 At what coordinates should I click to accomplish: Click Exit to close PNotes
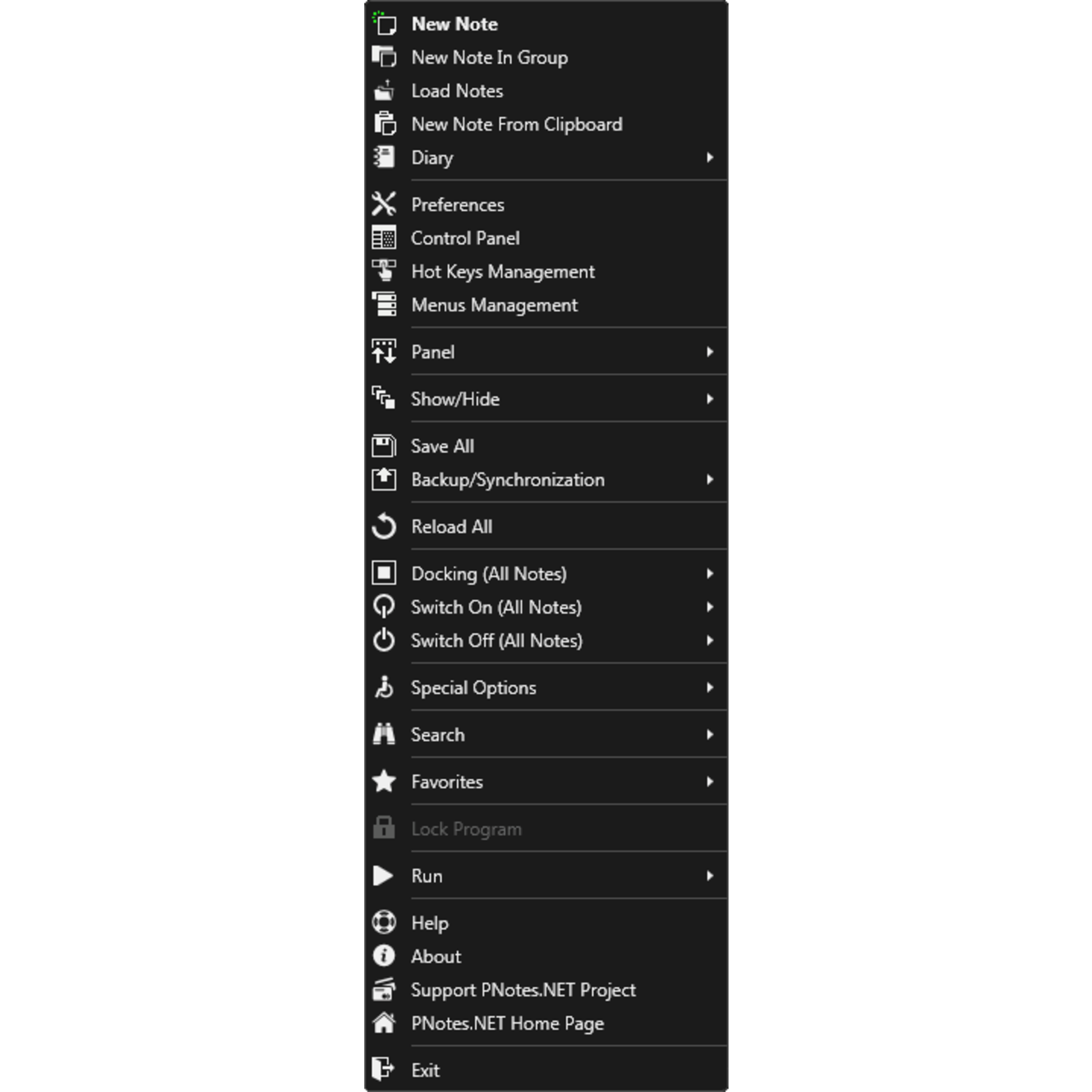point(425,1070)
